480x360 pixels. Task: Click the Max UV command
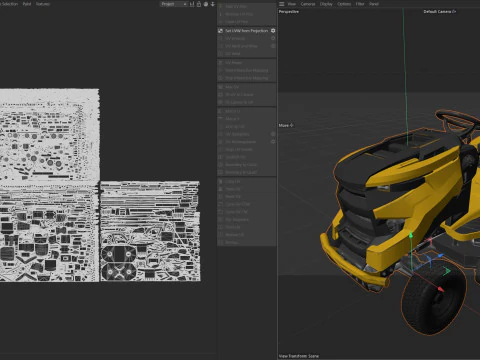click(232, 87)
